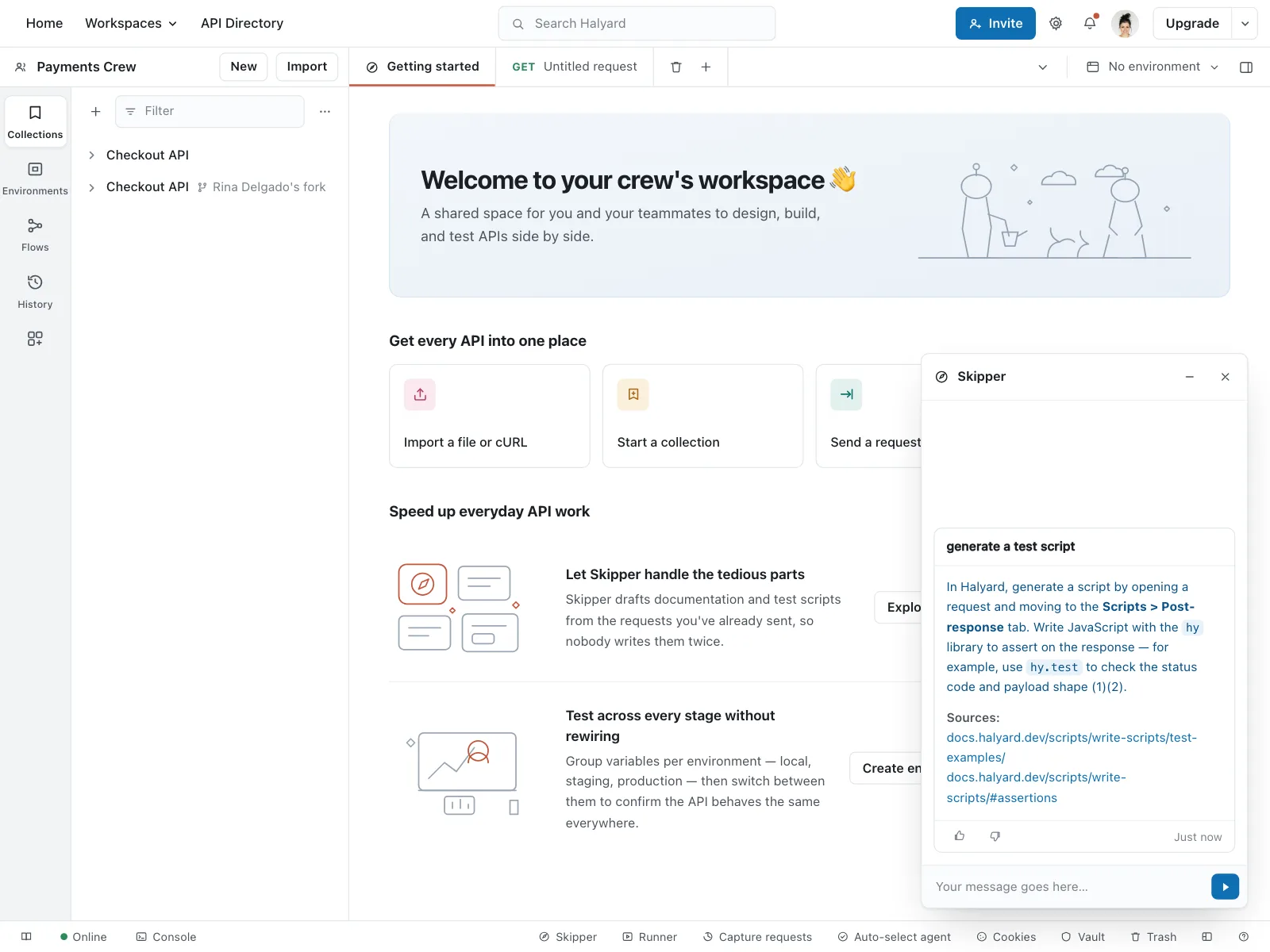The height and width of the screenshot is (952, 1270).
Task: Toggle two-pane layout in status bar
Action: click(x=1207, y=937)
